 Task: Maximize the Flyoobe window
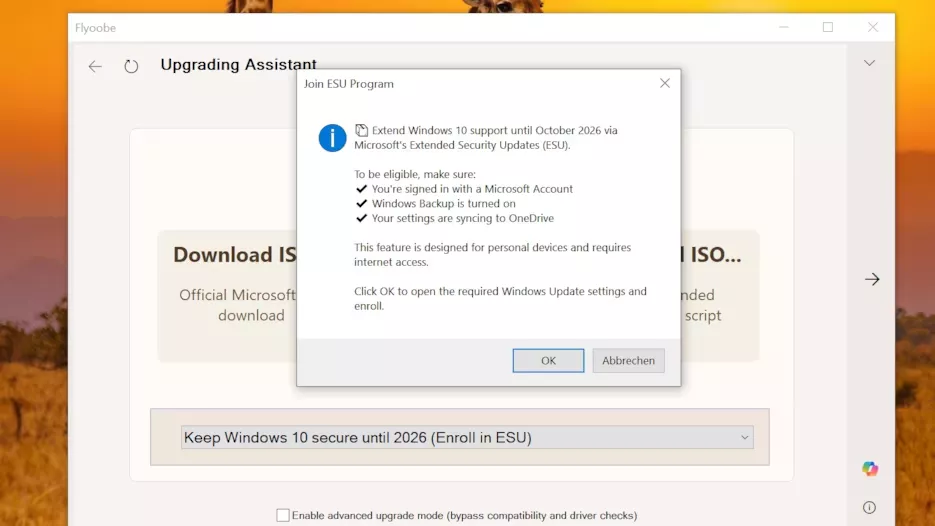pyautogui.click(x=827, y=27)
